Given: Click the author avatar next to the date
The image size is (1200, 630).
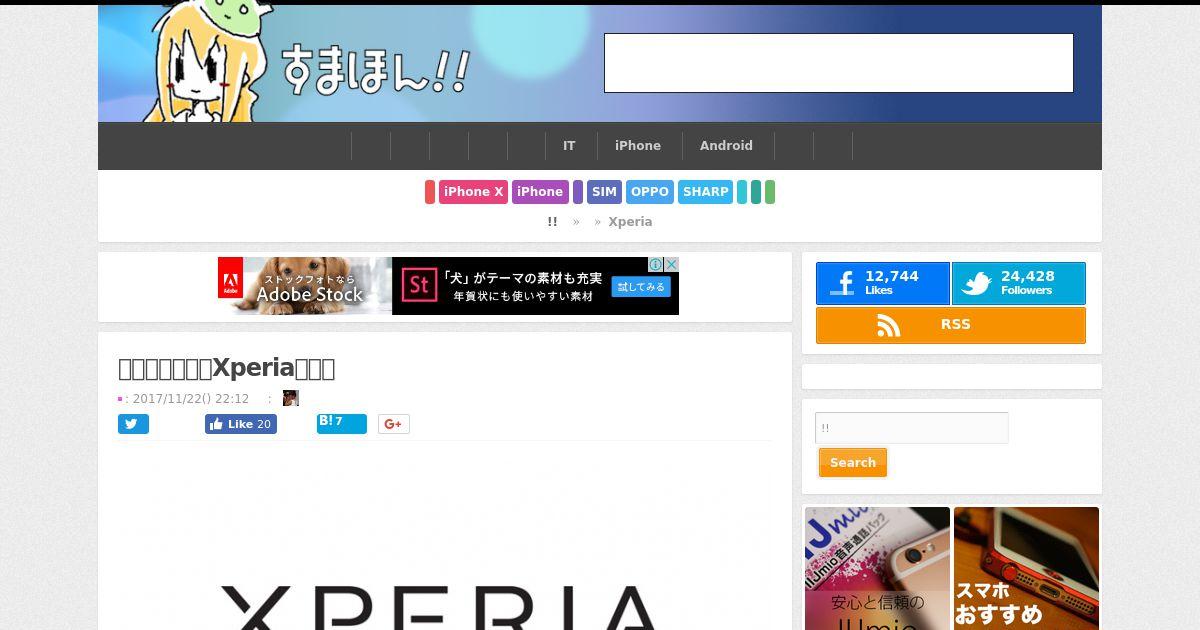Looking at the screenshot, I should pos(291,398).
